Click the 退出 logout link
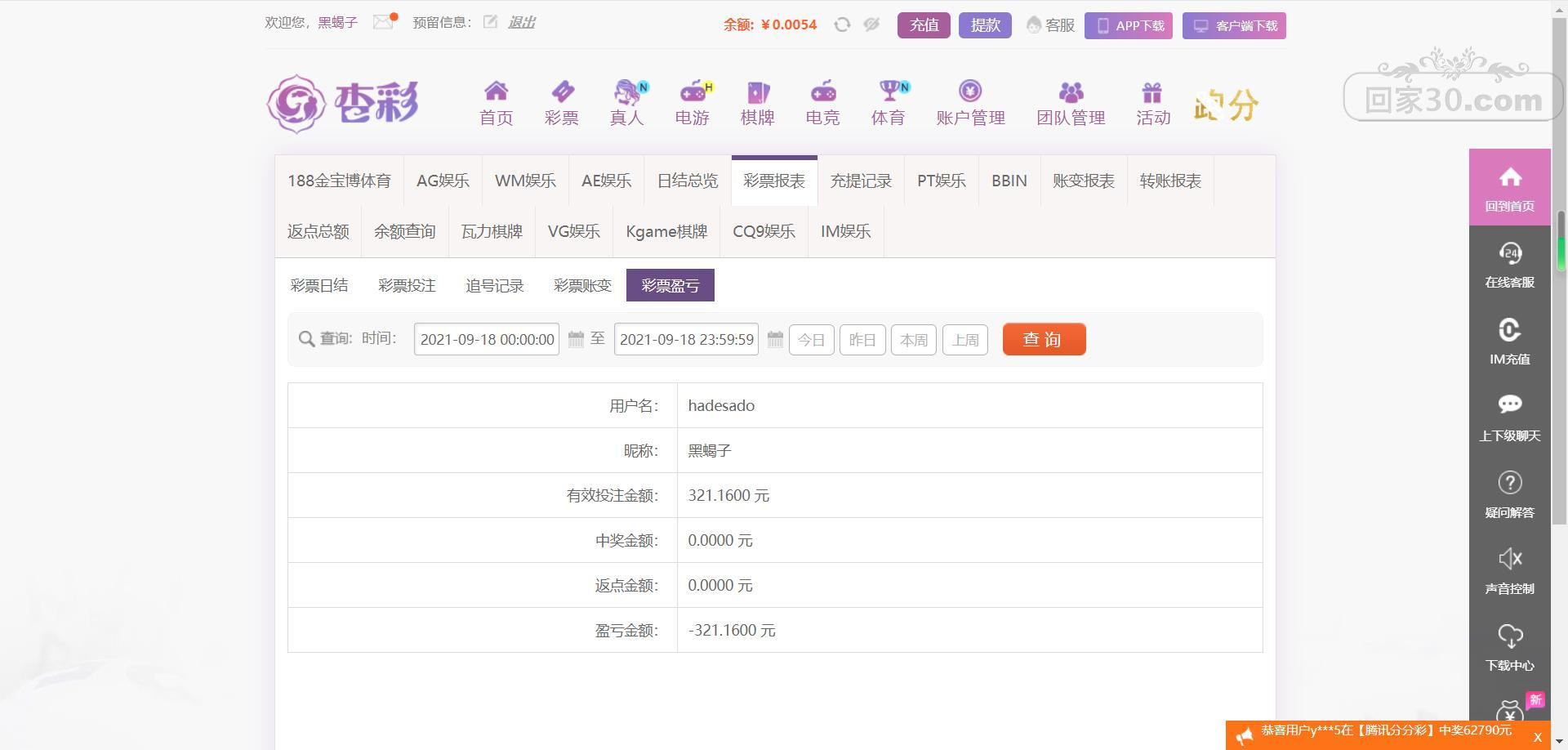The width and height of the screenshot is (1568, 750). (521, 22)
